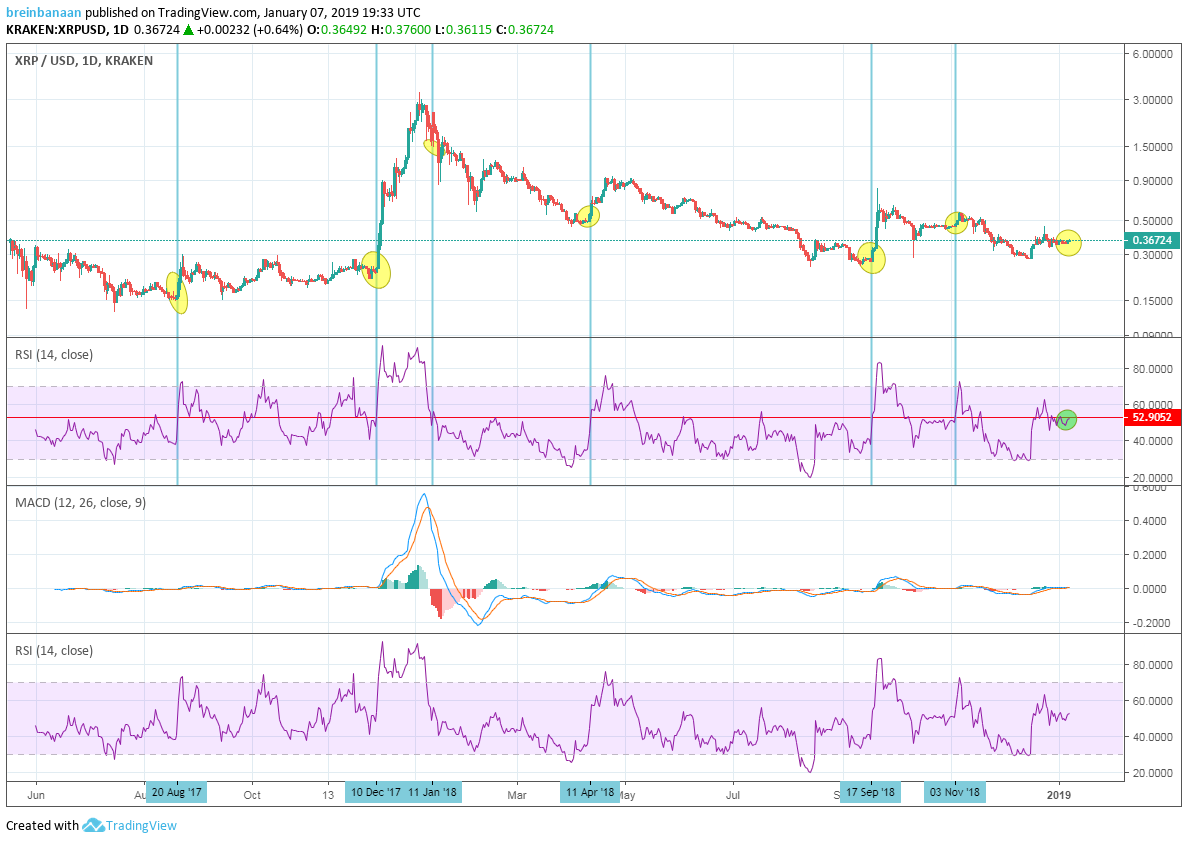This screenshot has width=1188, height=843.
Task: Click the +0.00232 (+0.64%) change text
Action: click(x=249, y=30)
